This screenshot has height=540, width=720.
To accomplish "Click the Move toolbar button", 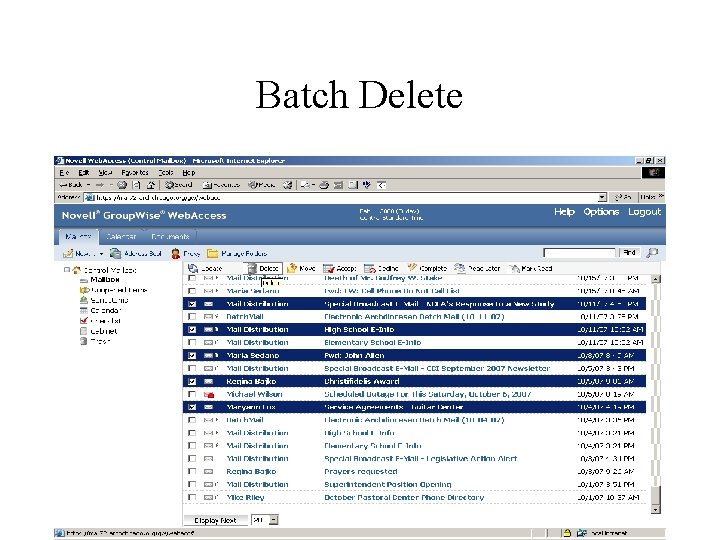I will 301,268.
